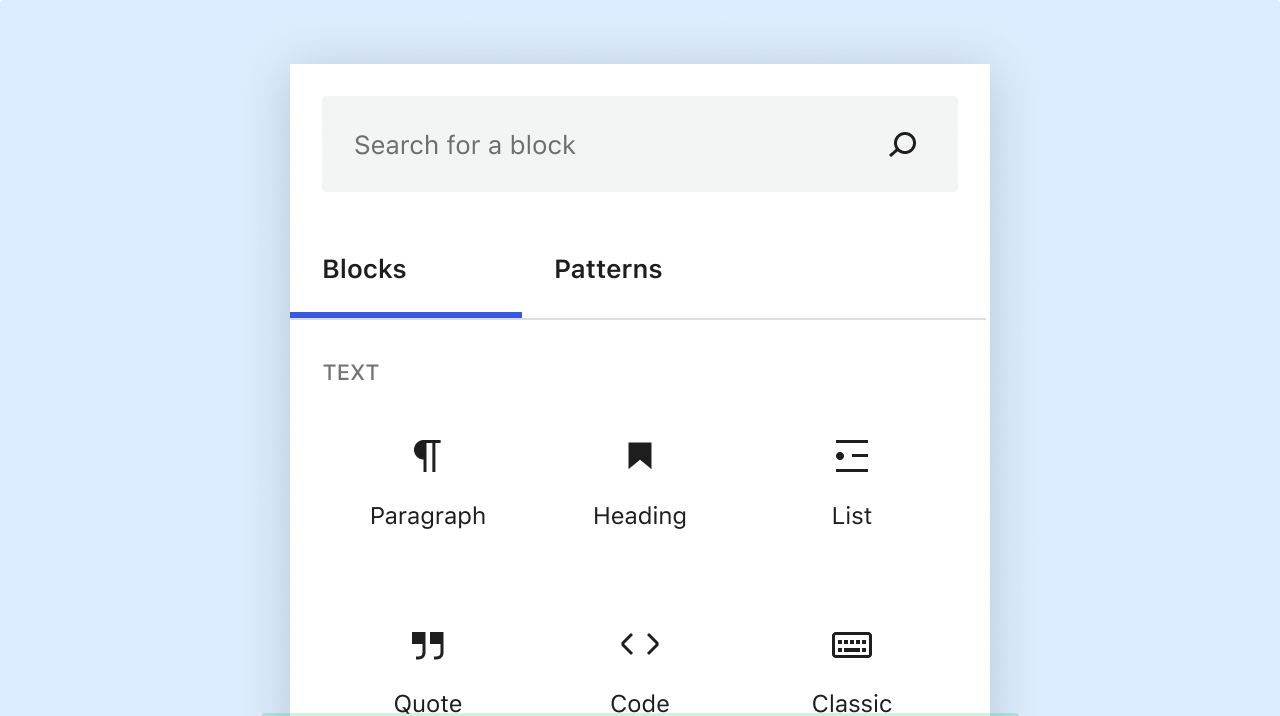Click the Quote text label
This screenshot has height=716, width=1280.
[x=428, y=703]
